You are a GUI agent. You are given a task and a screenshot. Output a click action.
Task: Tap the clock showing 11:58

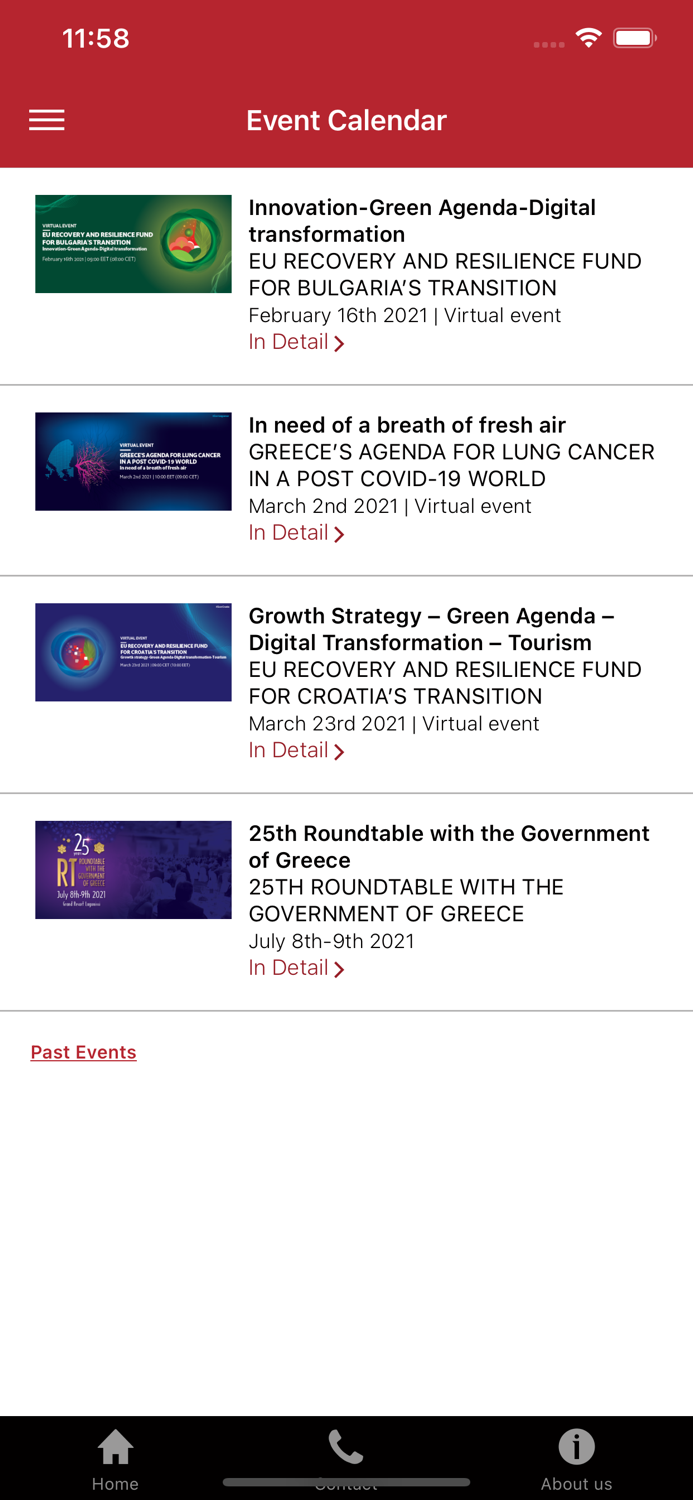coord(96,39)
